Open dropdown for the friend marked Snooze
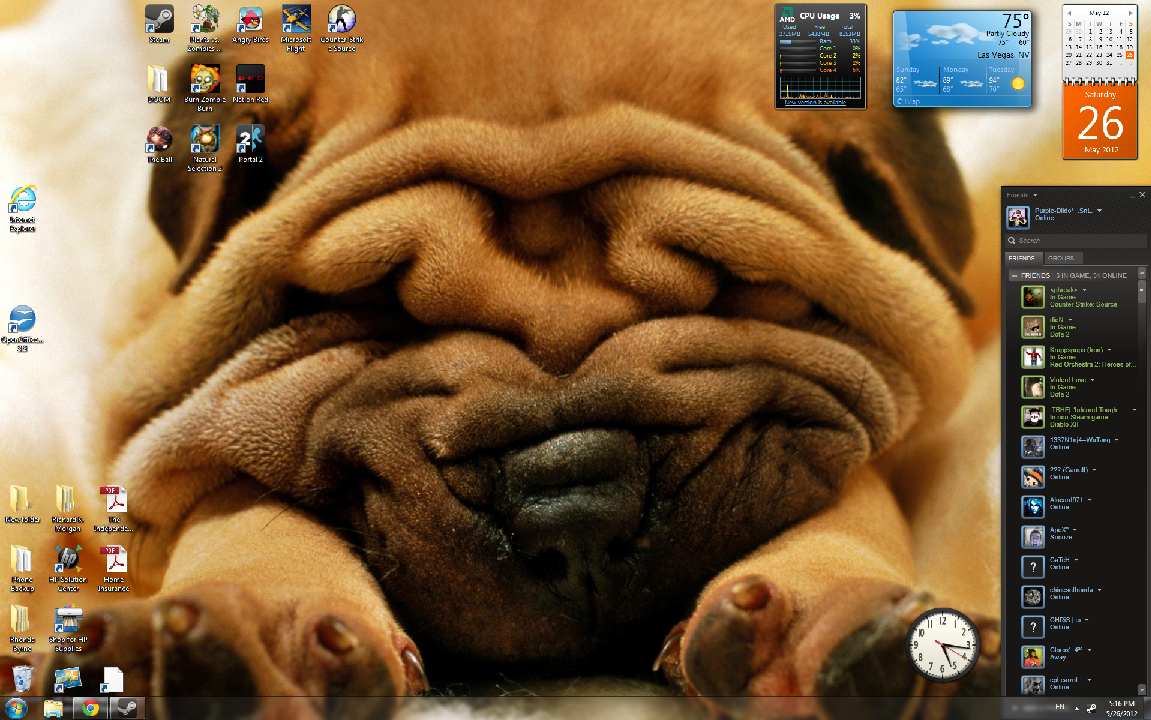The image size is (1151, 720). (x=1075, y=530)
